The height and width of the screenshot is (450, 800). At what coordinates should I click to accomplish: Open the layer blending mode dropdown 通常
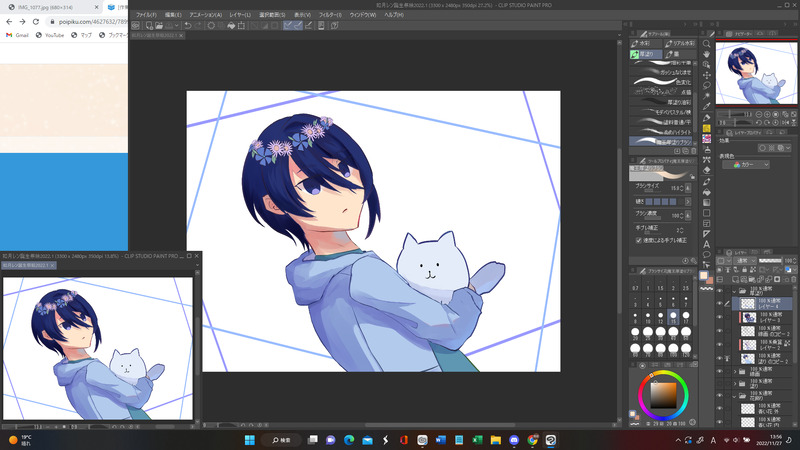click(x=745, y=261)
